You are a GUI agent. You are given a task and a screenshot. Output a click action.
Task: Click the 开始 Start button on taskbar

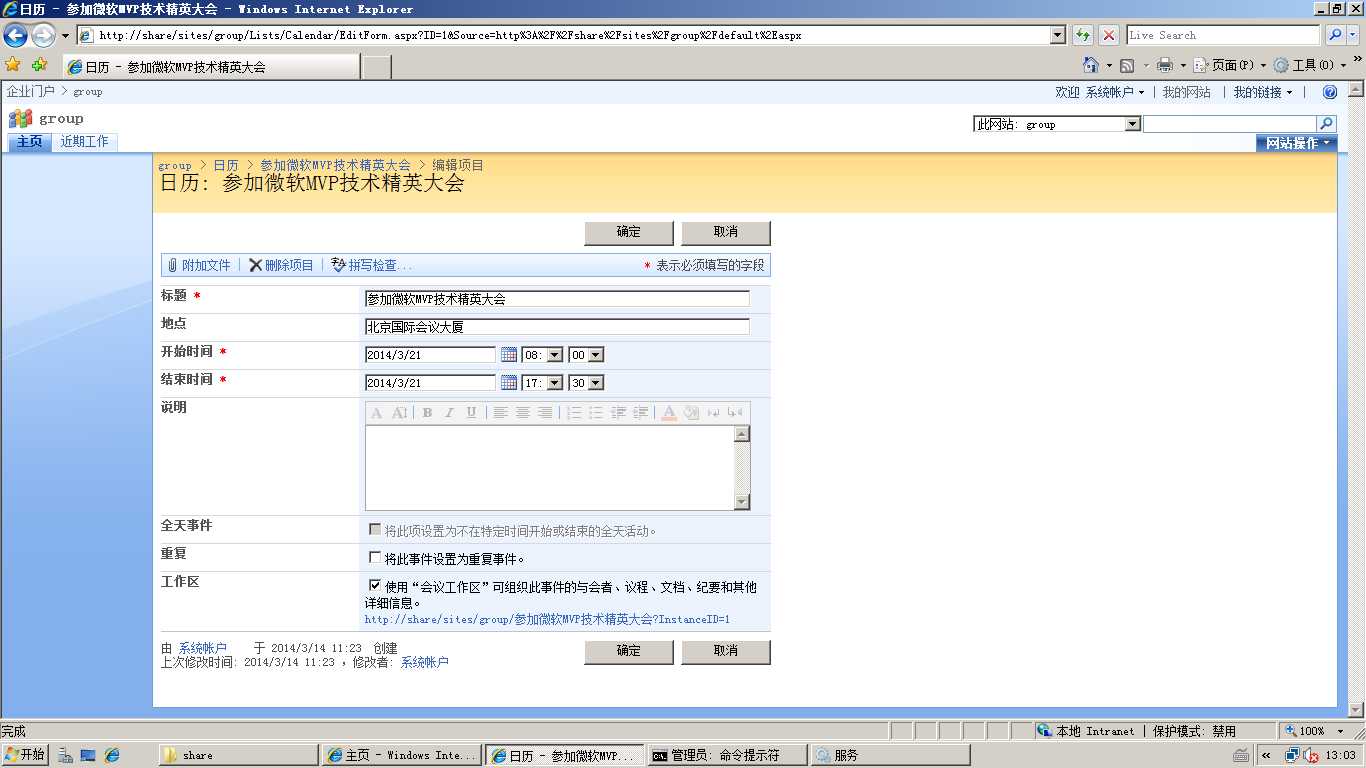point(25,755)
